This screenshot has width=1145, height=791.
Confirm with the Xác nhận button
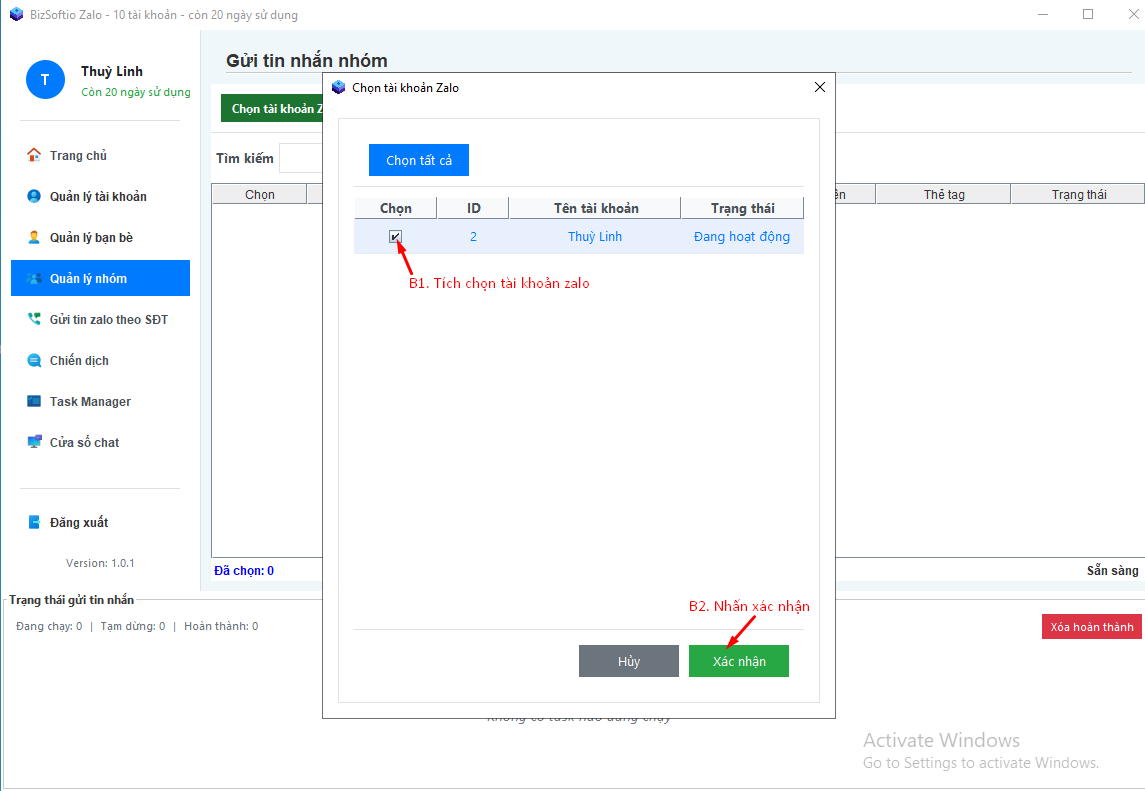738,661
